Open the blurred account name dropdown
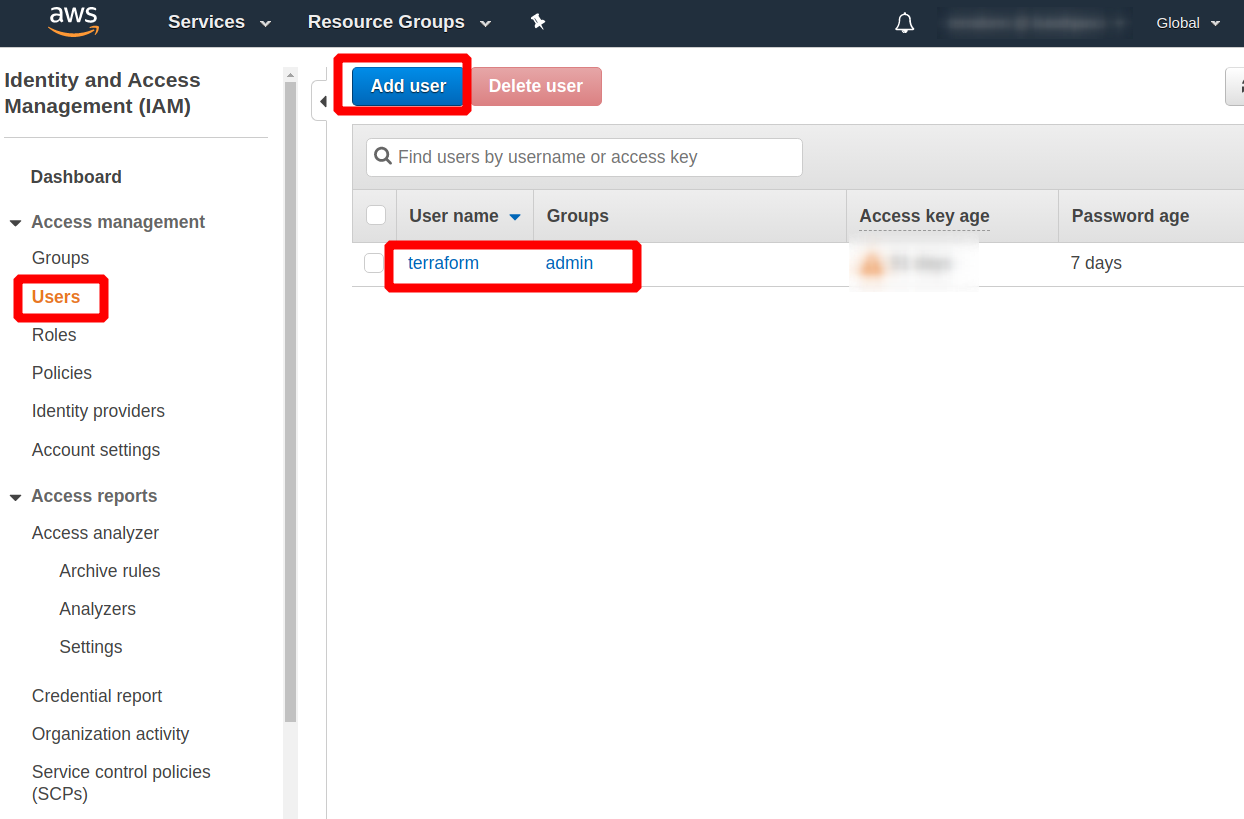1244x819 pixels. [1035, 23]
